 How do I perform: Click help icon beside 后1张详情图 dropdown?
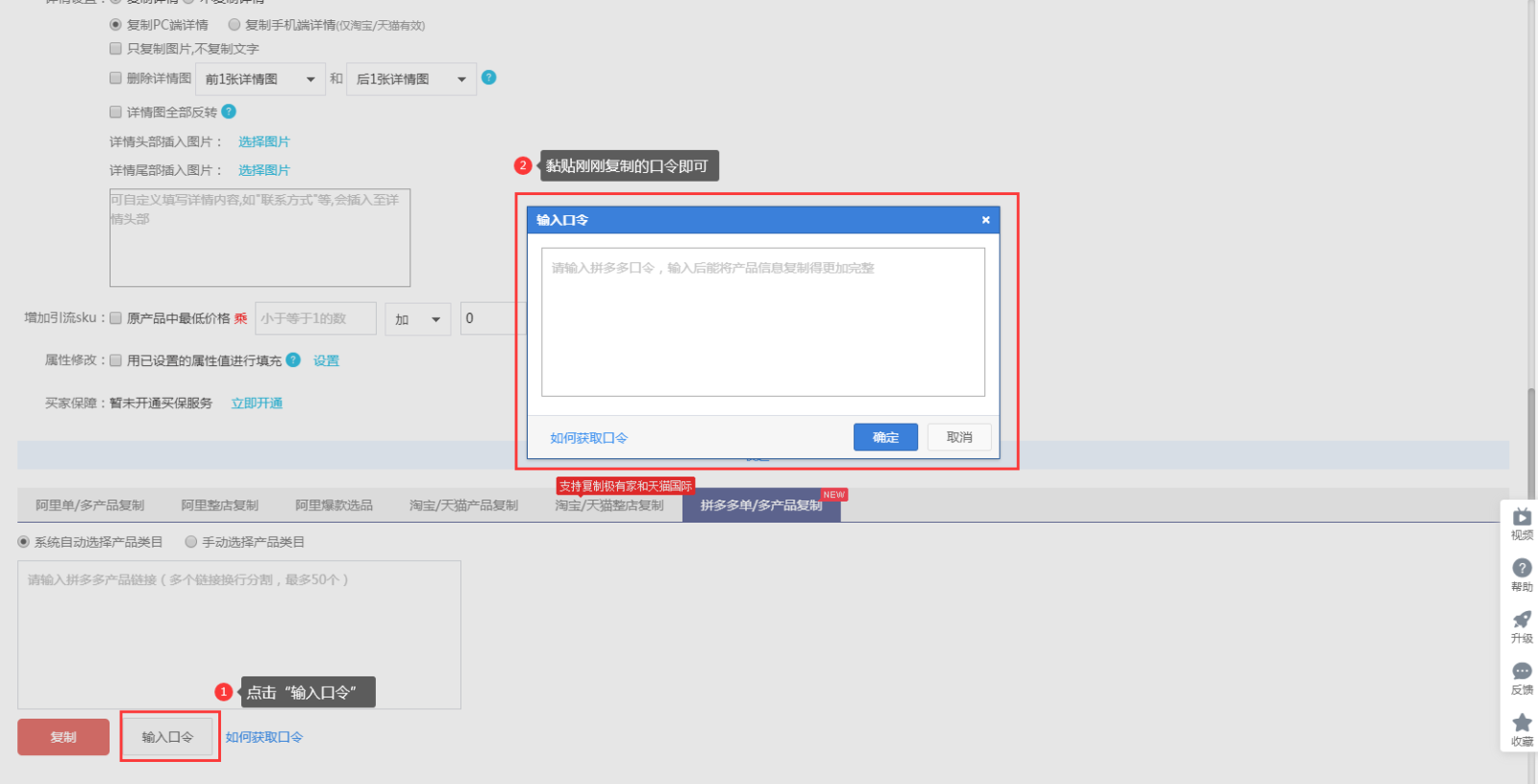(x=488, y=78)
